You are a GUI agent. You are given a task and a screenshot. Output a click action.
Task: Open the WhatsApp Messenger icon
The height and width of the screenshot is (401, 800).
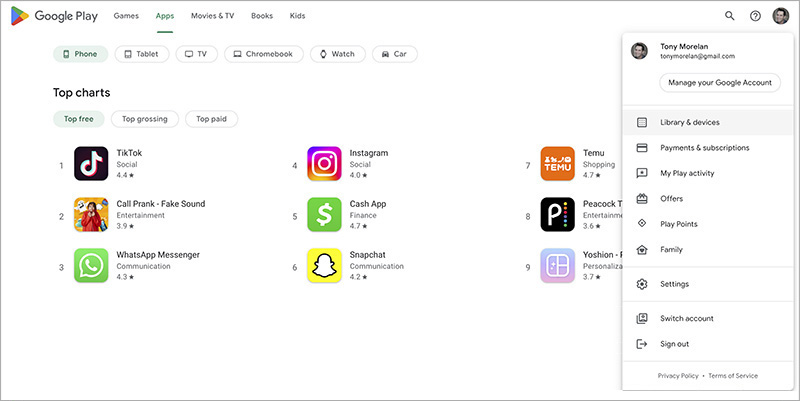point(91,265)
